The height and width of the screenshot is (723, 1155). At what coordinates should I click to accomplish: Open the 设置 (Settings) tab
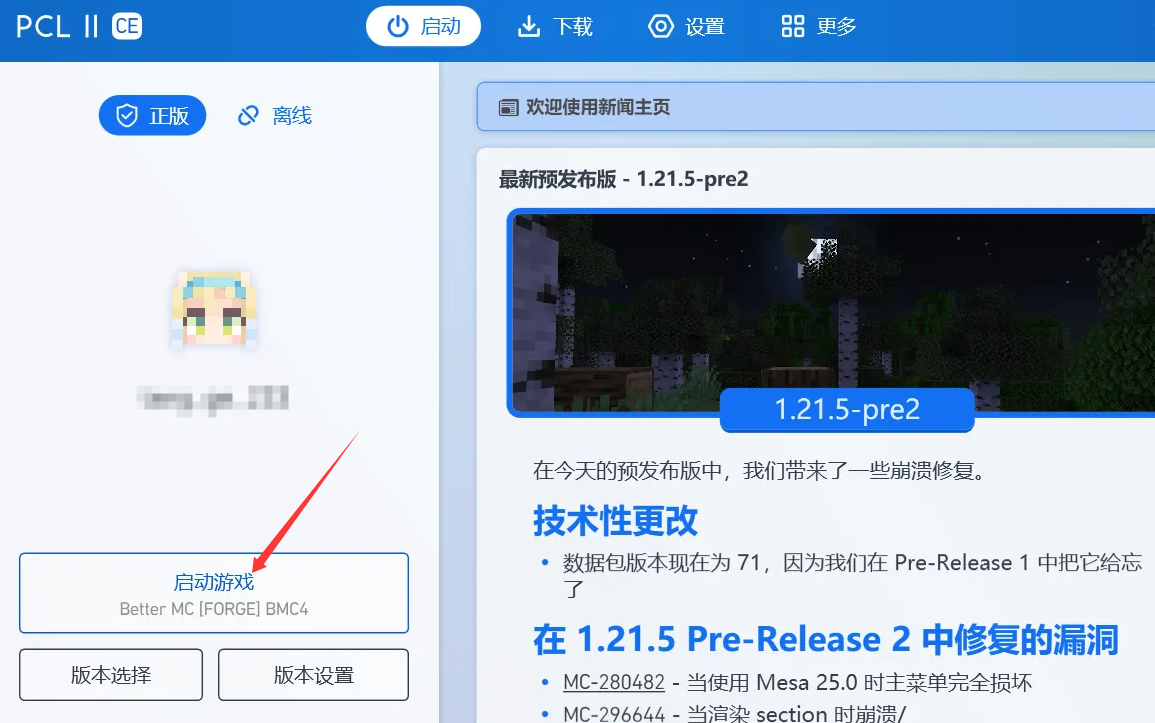point(687,27)
